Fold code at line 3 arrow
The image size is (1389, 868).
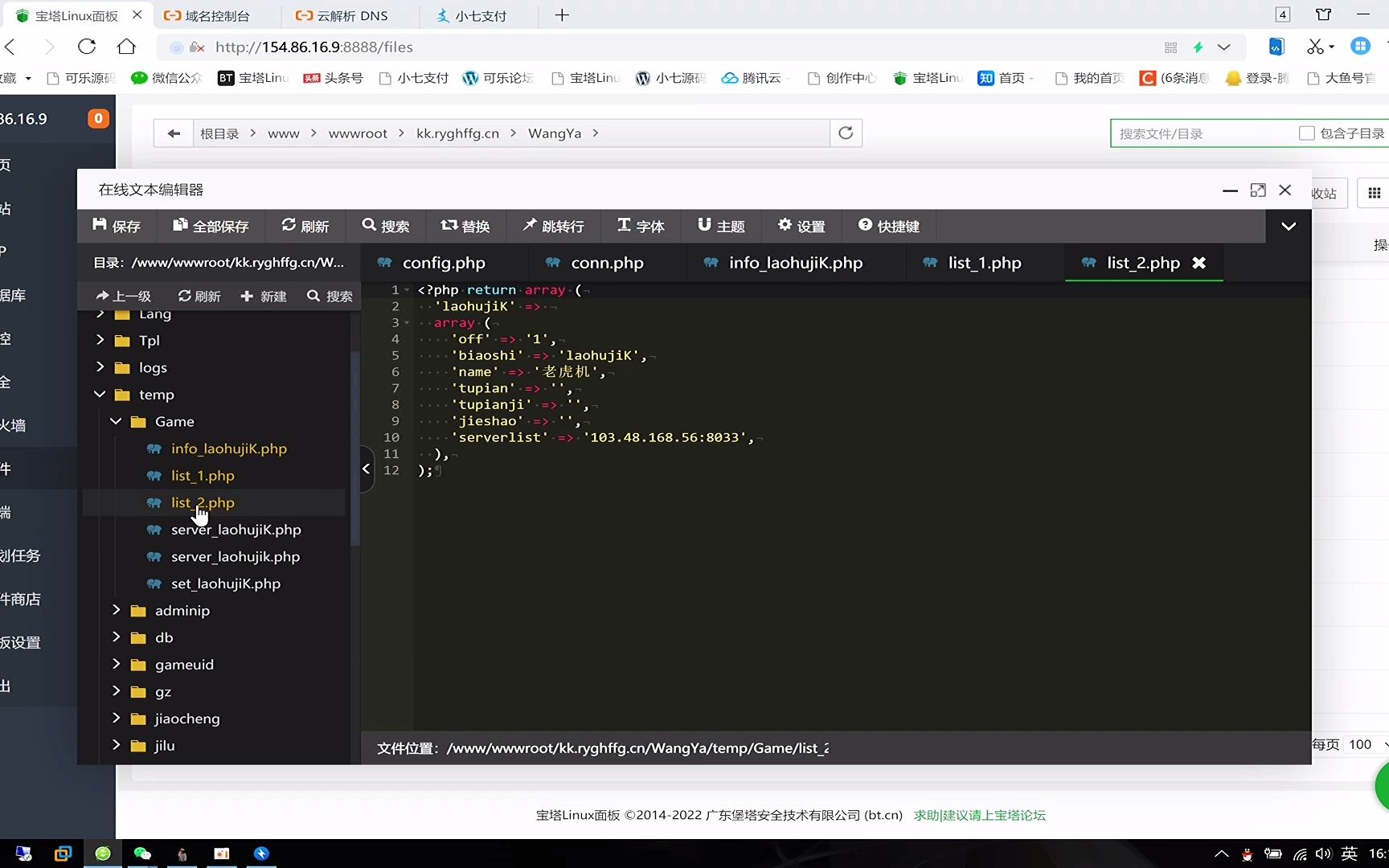click(x=407, y=323)
